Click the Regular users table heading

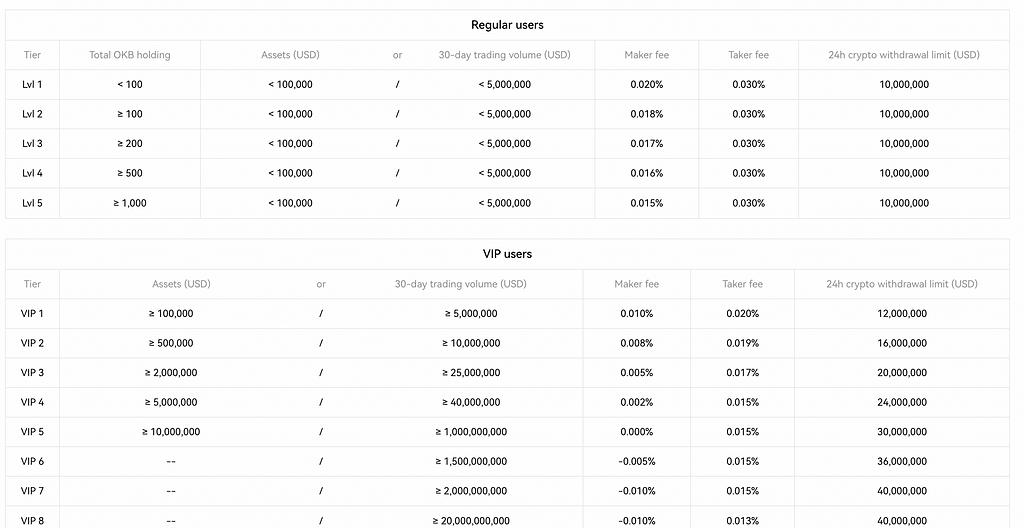pyautogui.click(x=507, y=25)
